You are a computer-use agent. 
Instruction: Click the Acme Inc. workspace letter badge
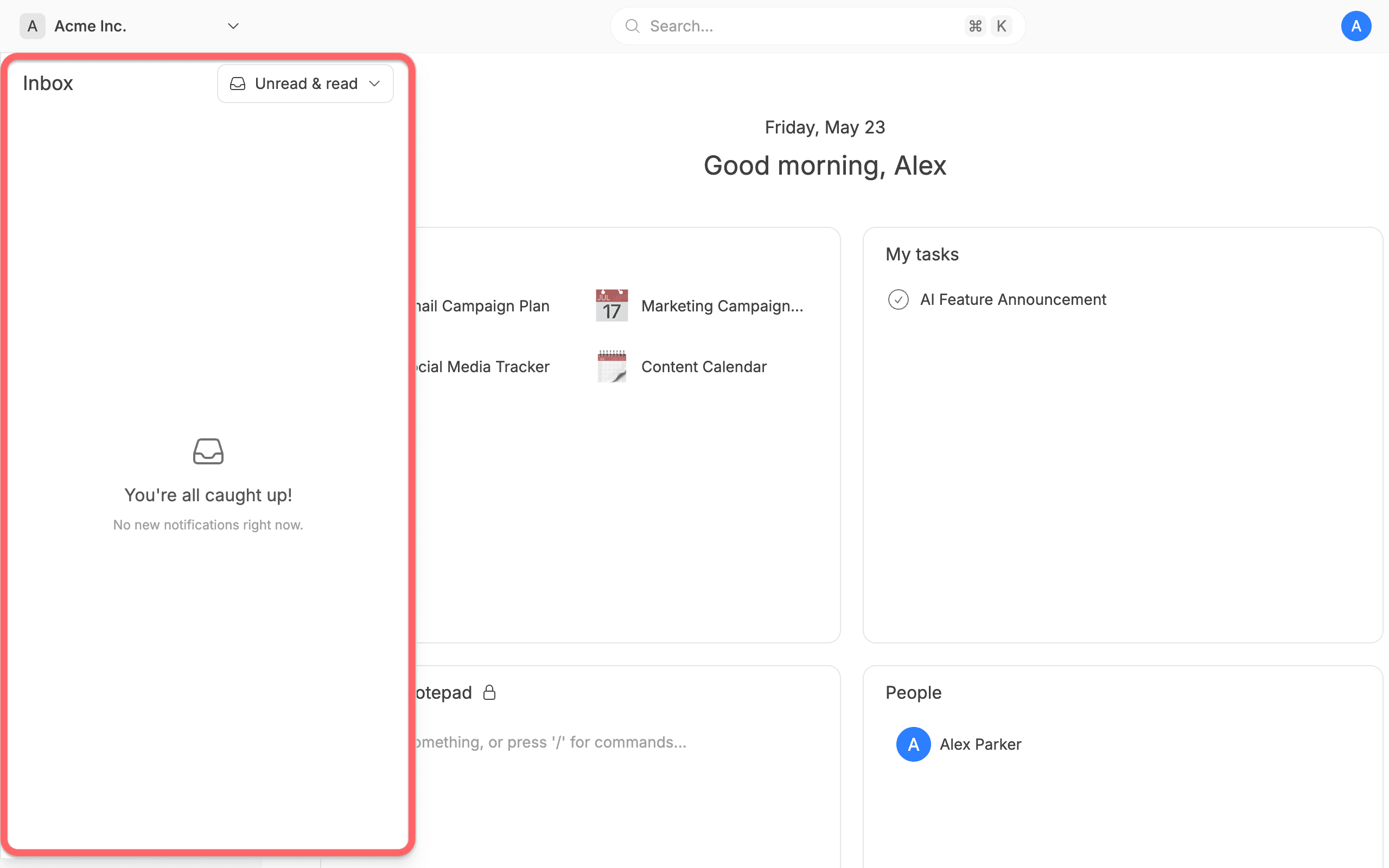[32, 27]
